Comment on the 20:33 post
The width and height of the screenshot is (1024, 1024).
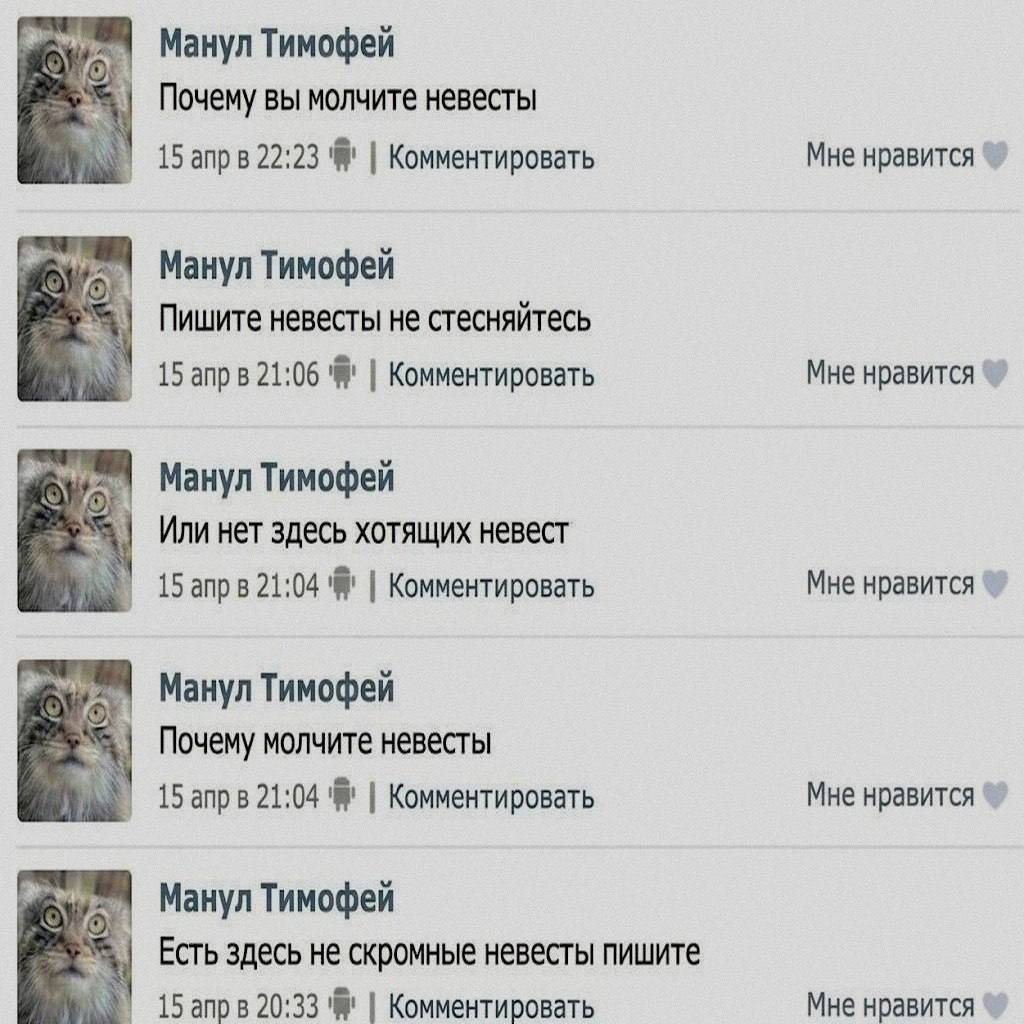tap(491, 1007)
